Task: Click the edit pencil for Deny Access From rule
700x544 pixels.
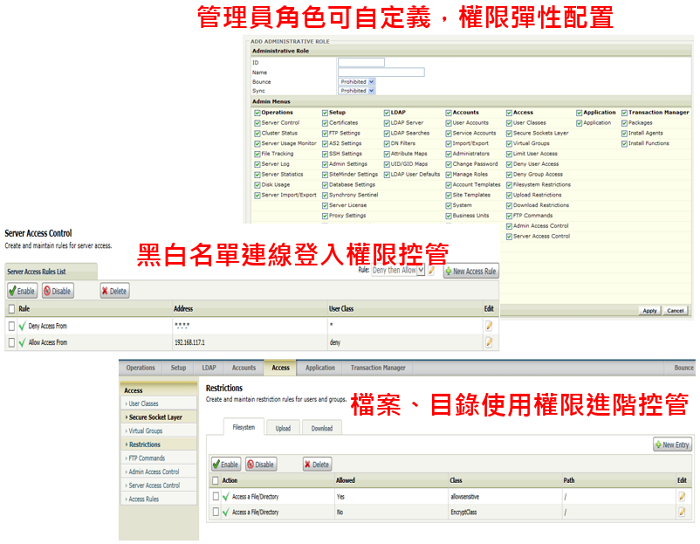Action: 489,325
